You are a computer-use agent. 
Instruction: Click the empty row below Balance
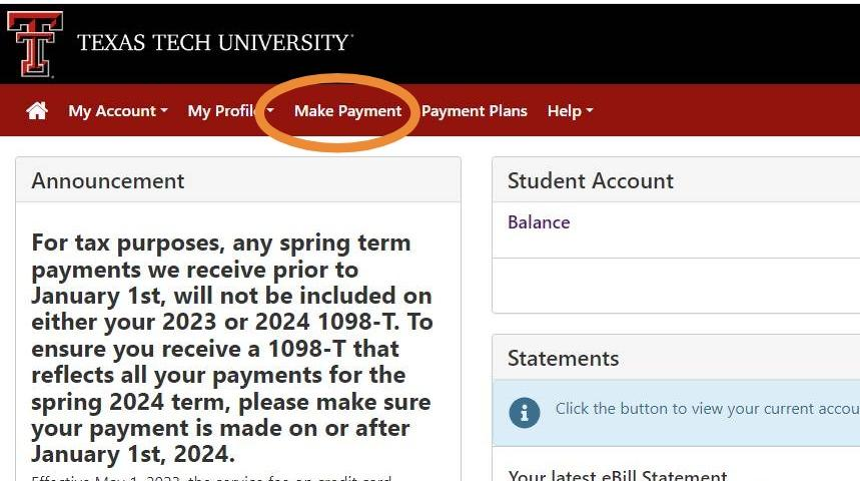click(x=676, y=285)
